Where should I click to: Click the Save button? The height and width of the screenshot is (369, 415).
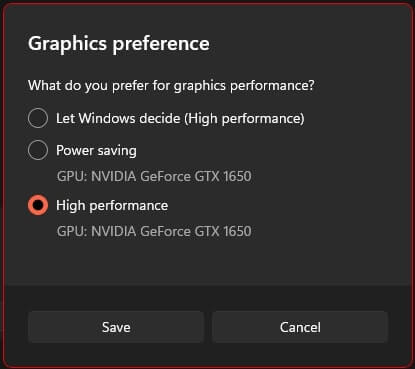coord(116,327)
